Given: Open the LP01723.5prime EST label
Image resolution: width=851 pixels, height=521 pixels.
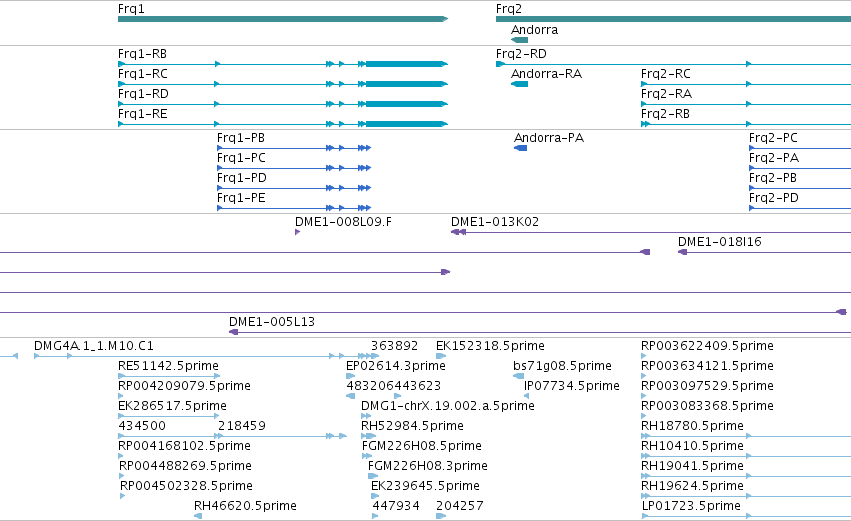Looking at the screenshot, I should pos(691,506).
